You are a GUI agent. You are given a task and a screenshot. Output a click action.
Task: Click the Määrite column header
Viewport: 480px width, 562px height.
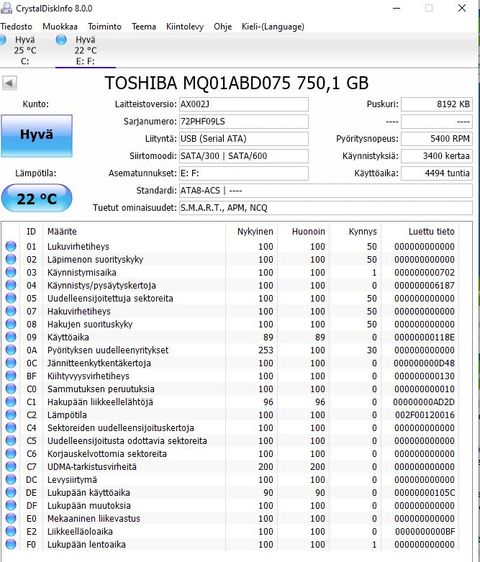(x=62, y=232)
